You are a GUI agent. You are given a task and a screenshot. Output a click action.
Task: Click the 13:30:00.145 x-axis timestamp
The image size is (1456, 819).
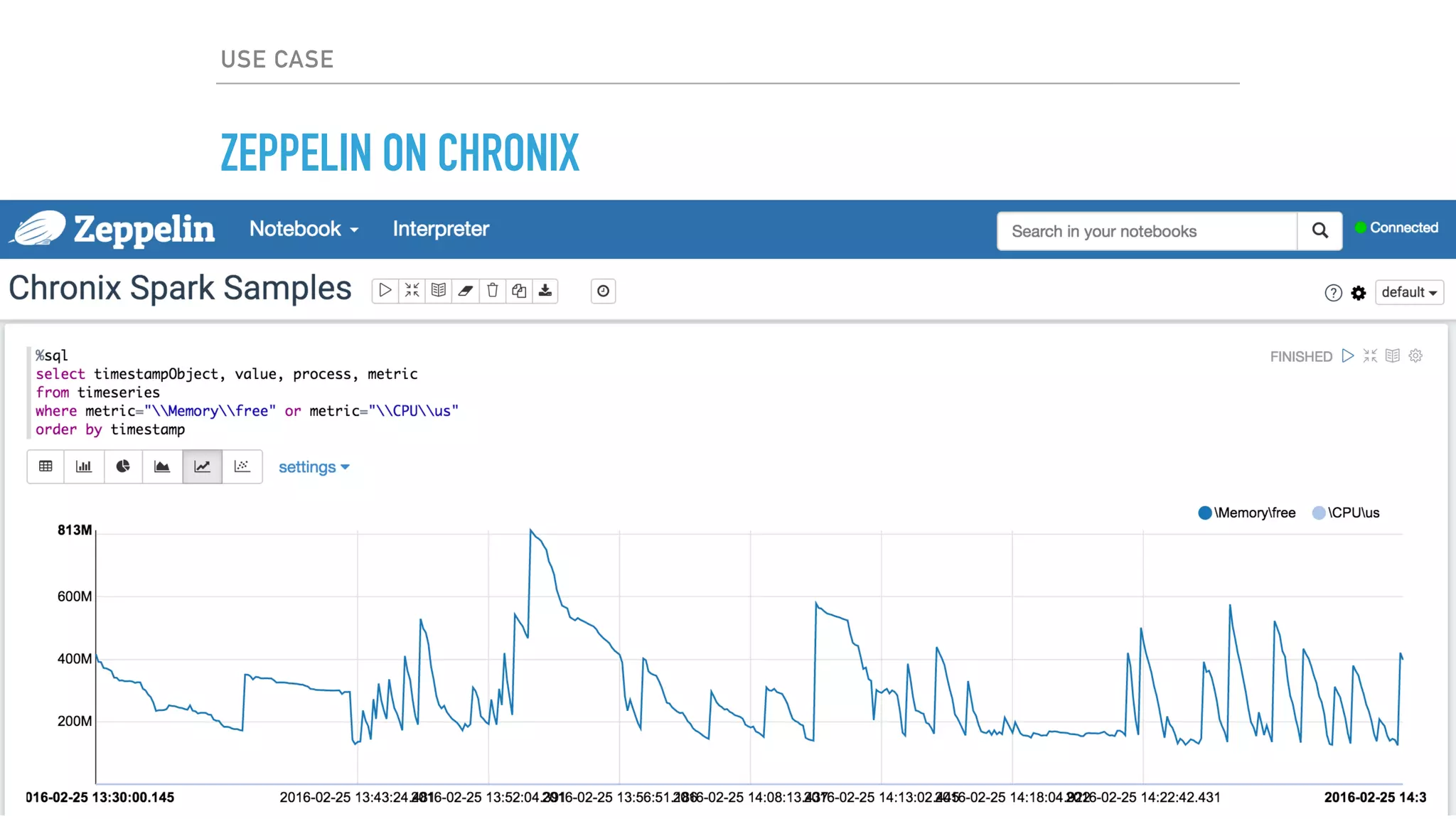tap(100, 797)
